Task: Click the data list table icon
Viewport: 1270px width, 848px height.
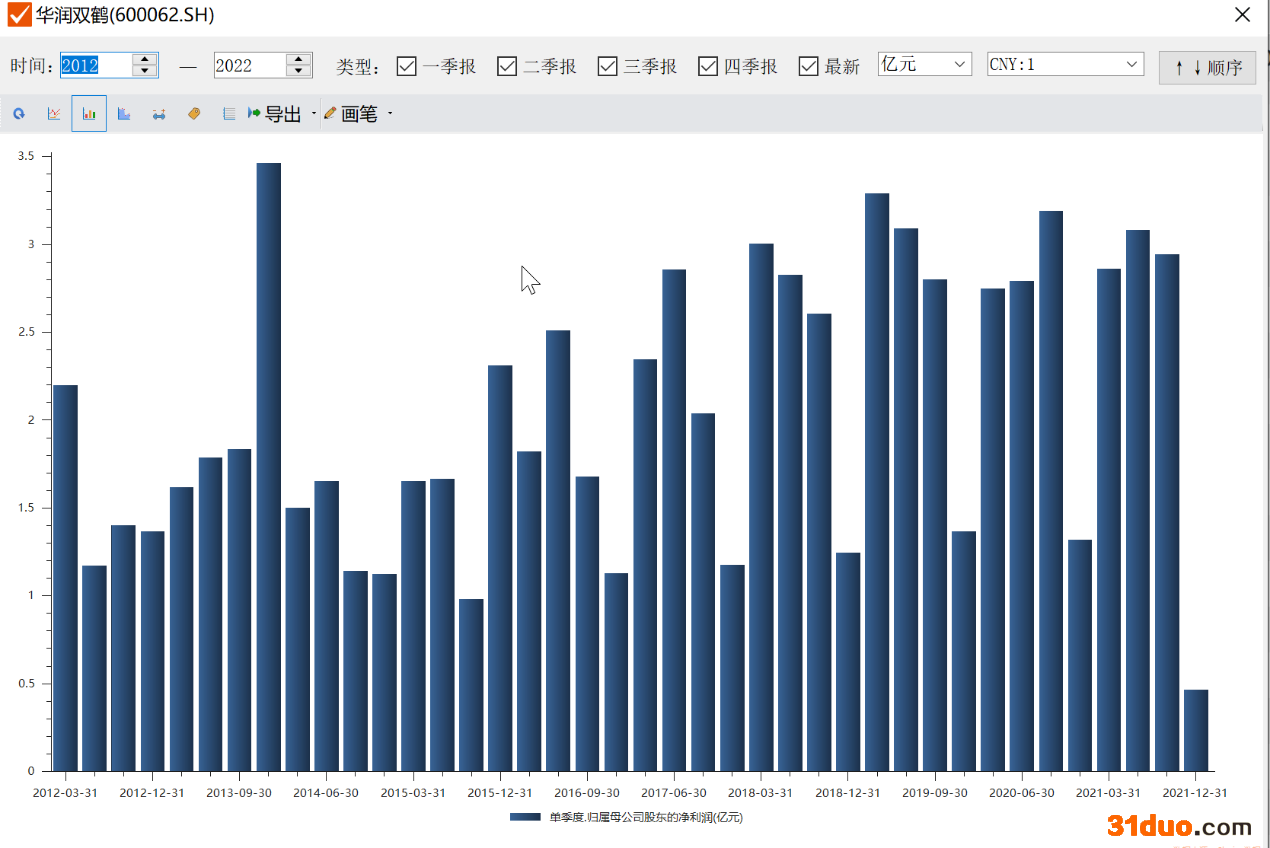Action: pyautogui.click(x=229, y=114)
